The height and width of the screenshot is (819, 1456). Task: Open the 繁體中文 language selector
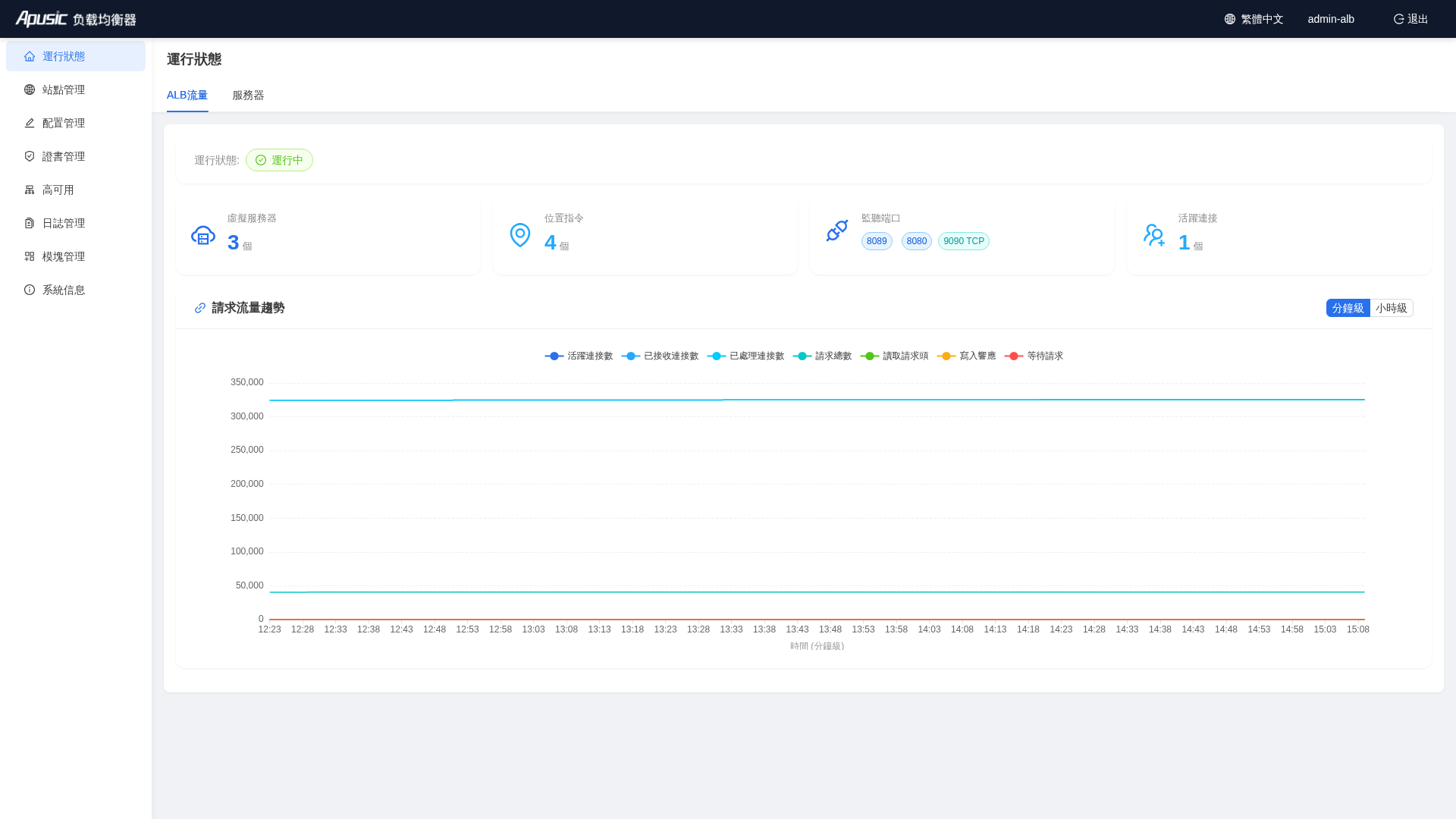1254,19
